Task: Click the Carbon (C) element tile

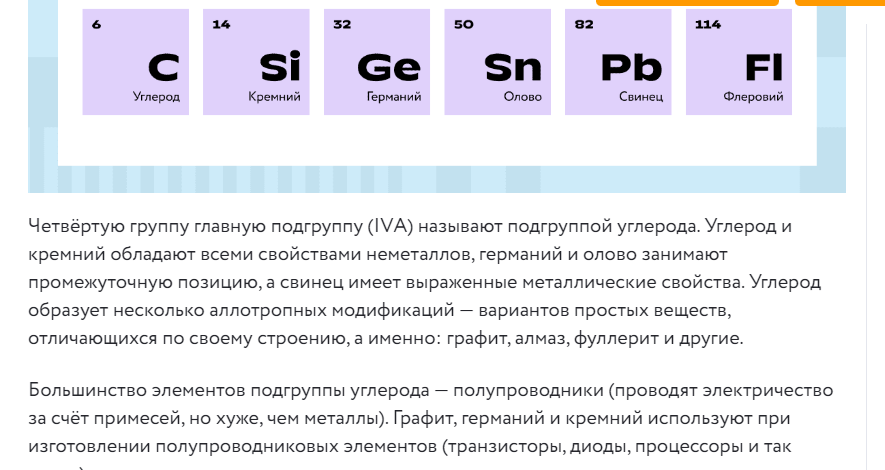Action: [136, 62]
